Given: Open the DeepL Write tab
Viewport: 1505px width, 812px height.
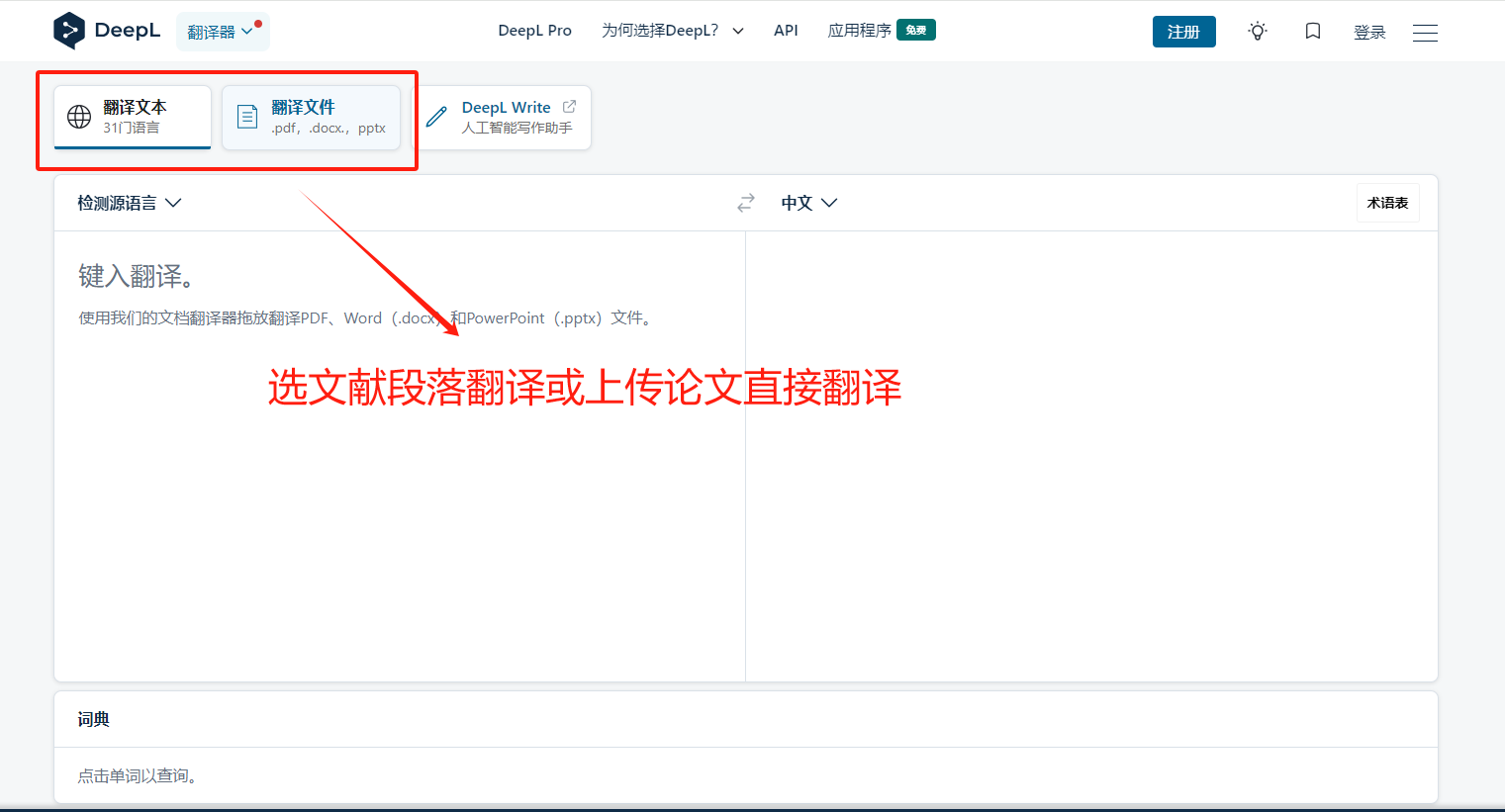Looking at the screenshot, I should [x=502, y=118].
